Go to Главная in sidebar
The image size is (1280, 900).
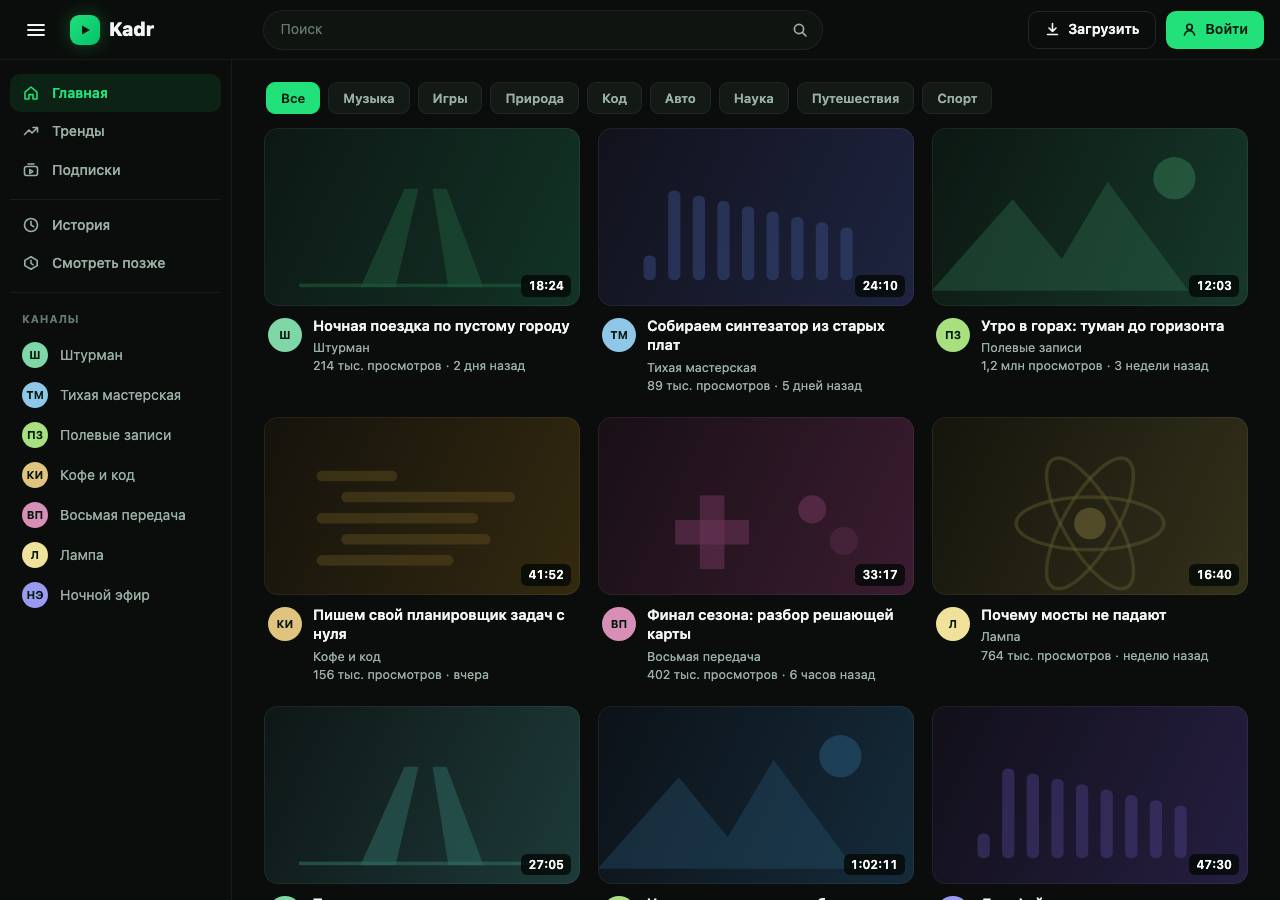115,93
